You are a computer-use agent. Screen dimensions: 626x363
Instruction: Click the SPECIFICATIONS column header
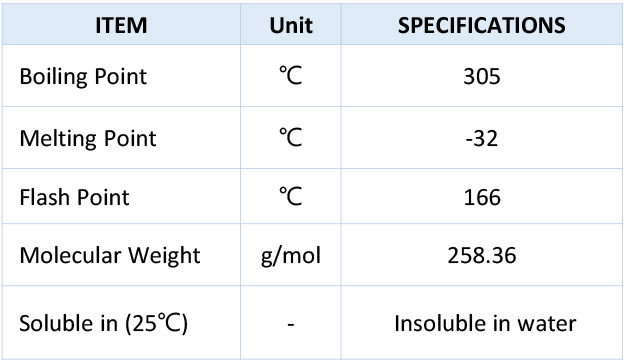481,25
